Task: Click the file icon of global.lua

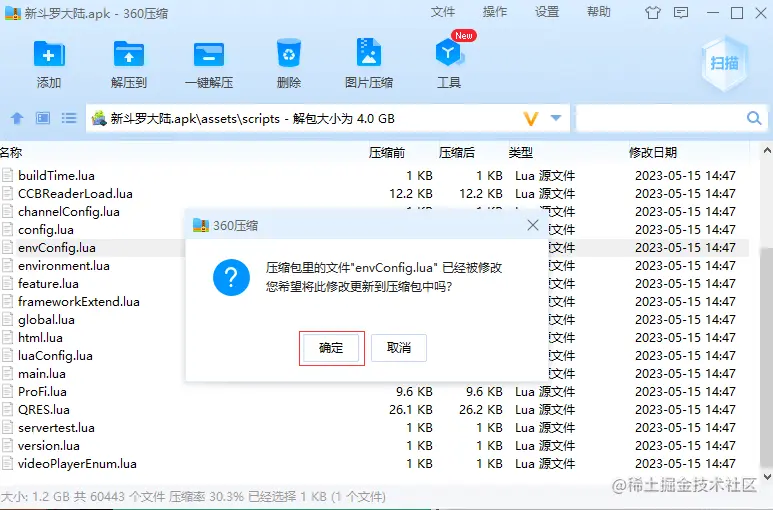Action: 7,319
